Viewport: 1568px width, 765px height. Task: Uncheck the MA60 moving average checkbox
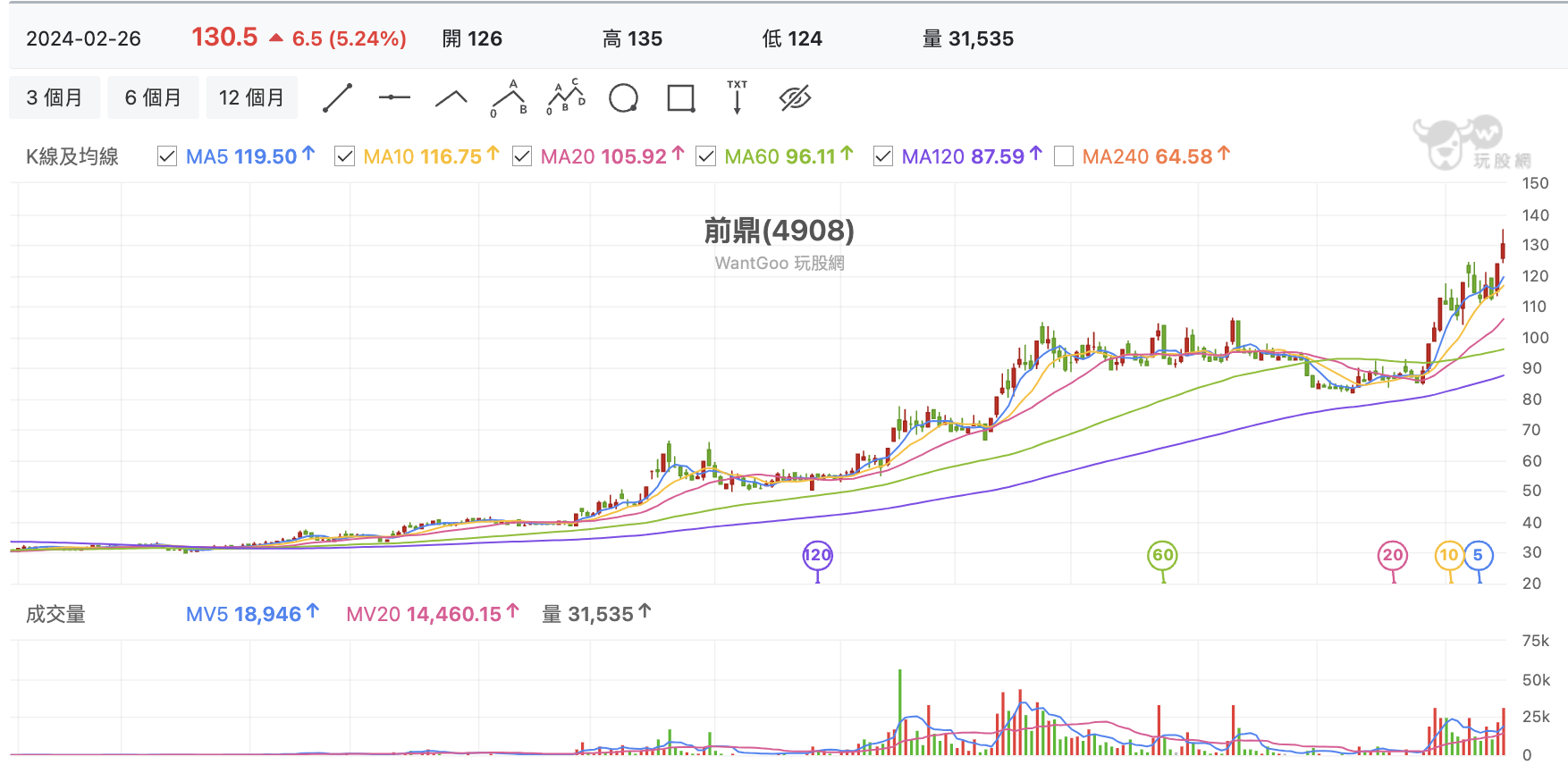[705, 156]
